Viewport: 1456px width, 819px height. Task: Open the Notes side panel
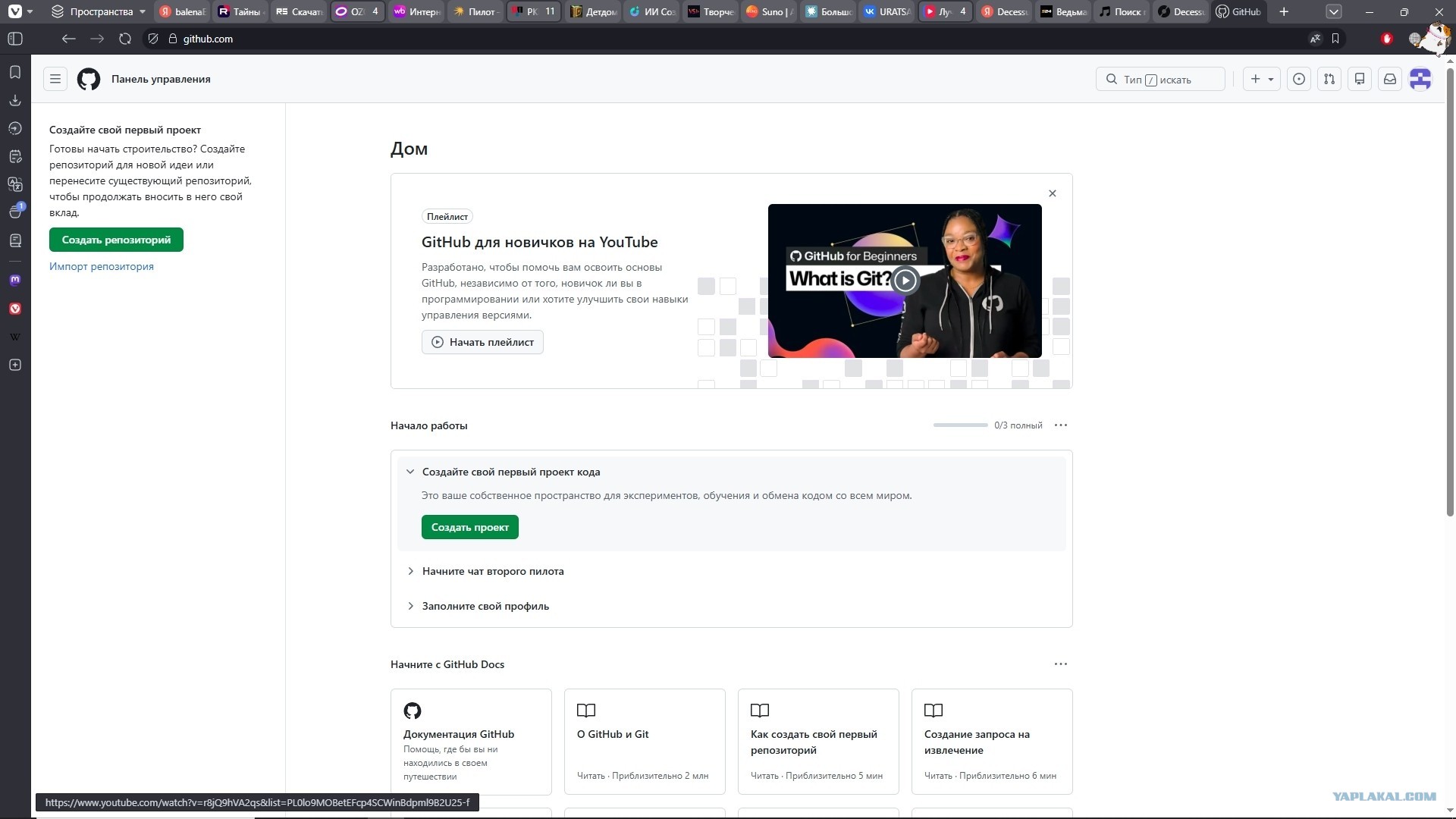click(x=15, y=156)
